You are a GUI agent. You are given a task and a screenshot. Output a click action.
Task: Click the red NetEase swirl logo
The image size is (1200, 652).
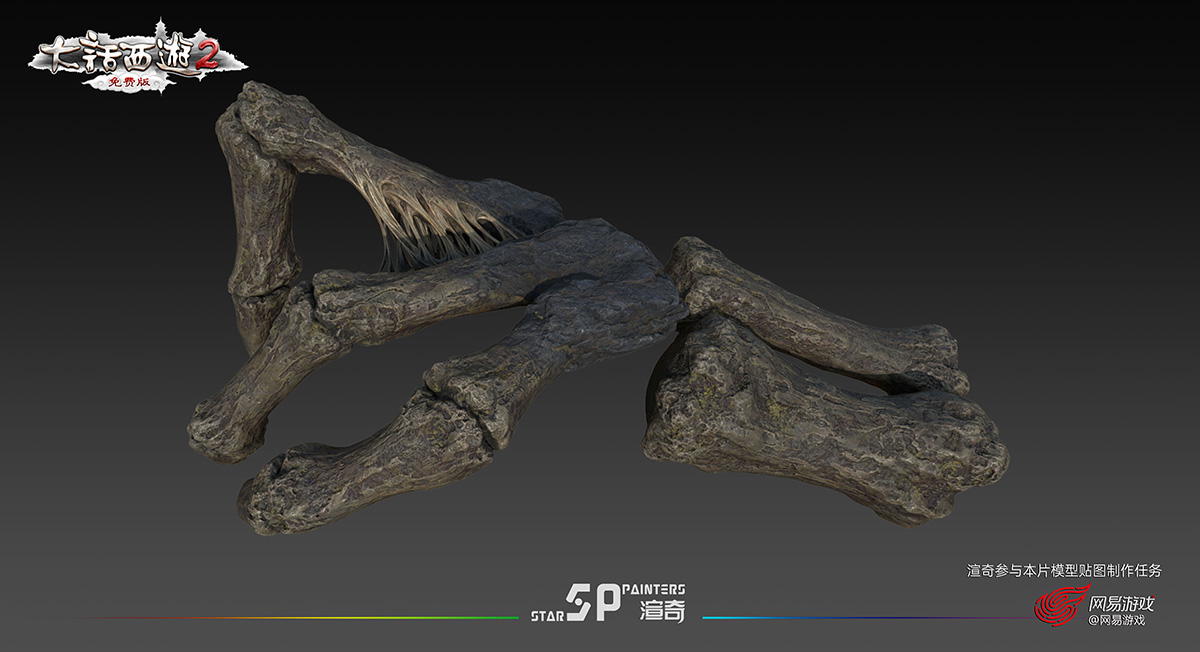coord(1060,606)
